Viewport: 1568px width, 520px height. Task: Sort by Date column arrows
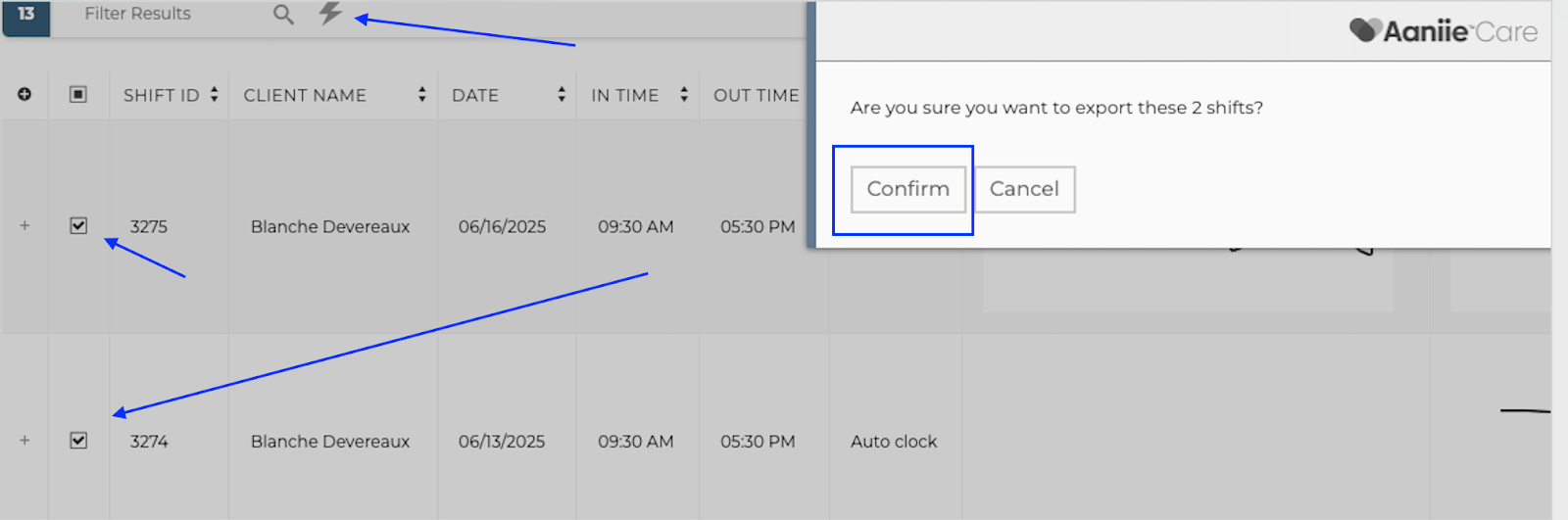click(x=562, y=95)
